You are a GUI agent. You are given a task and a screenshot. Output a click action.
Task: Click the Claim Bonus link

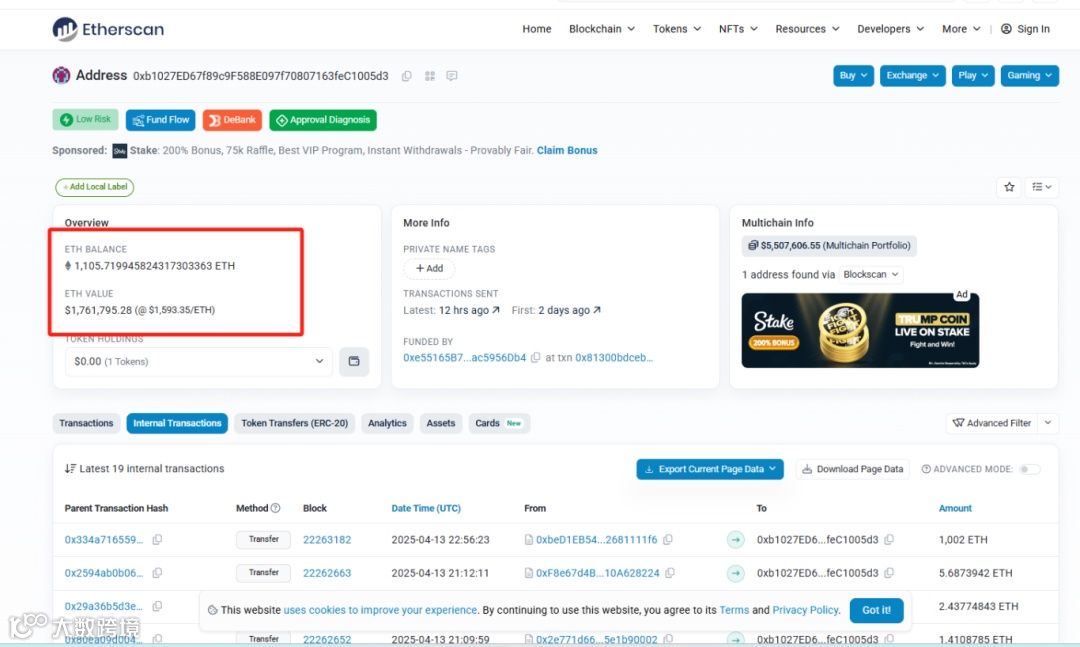pyautogui.click(x=567, y=150)
